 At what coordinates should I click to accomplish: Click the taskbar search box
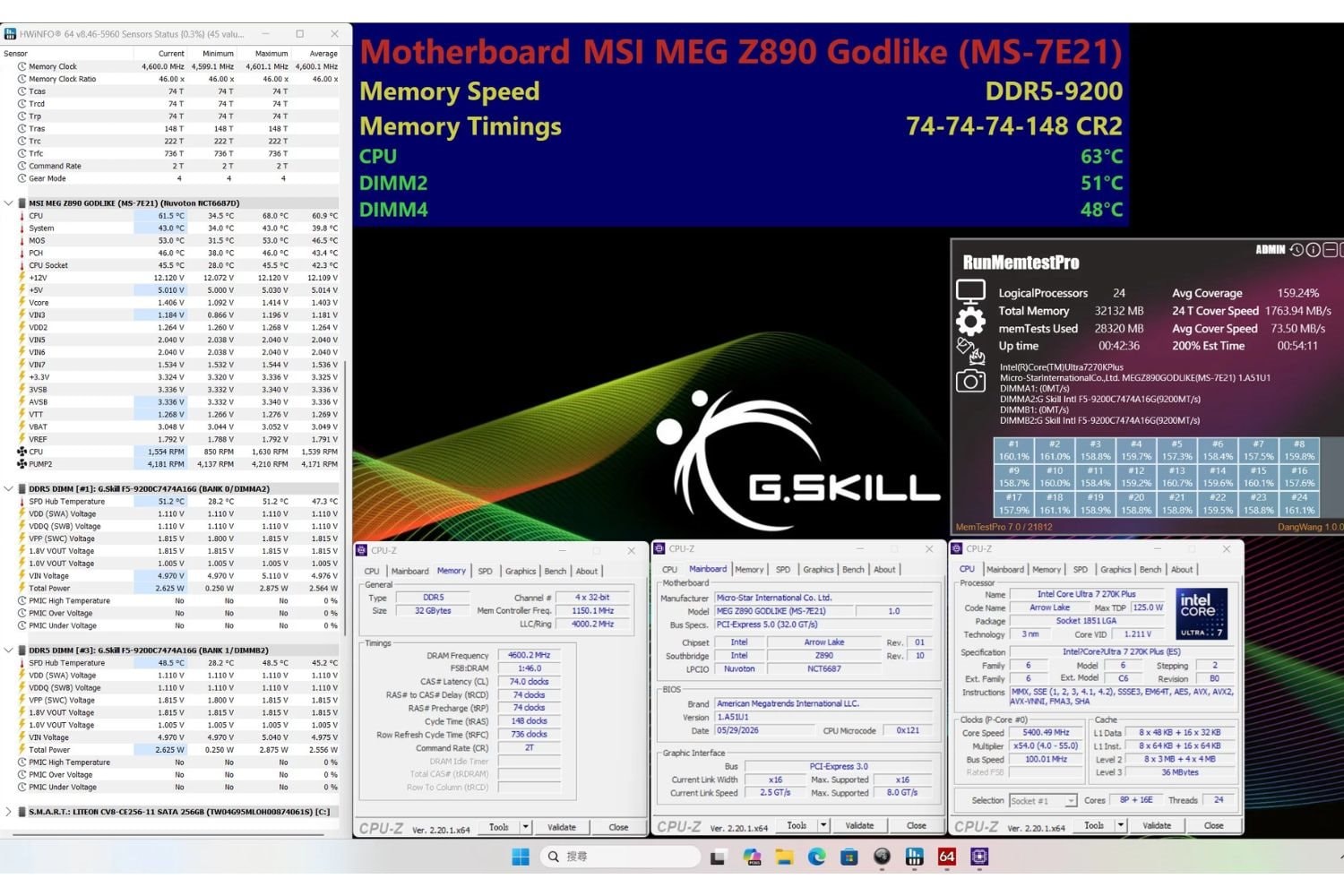coord(620,857)
